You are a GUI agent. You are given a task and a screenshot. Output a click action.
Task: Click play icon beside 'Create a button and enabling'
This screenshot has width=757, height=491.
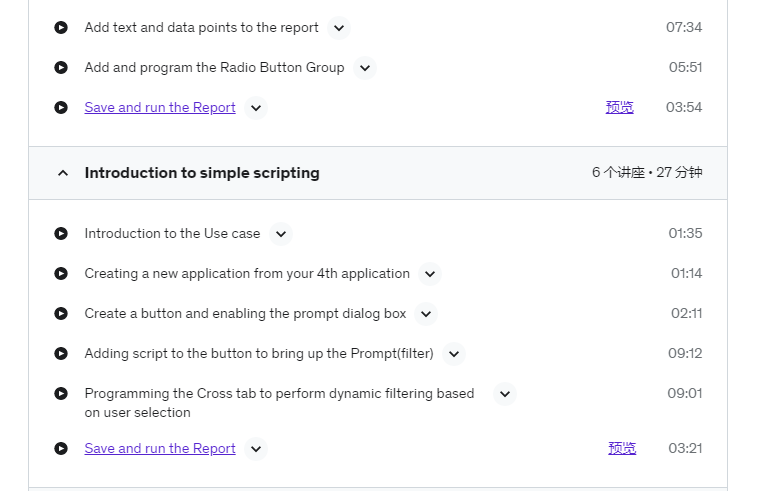[61, 314]
